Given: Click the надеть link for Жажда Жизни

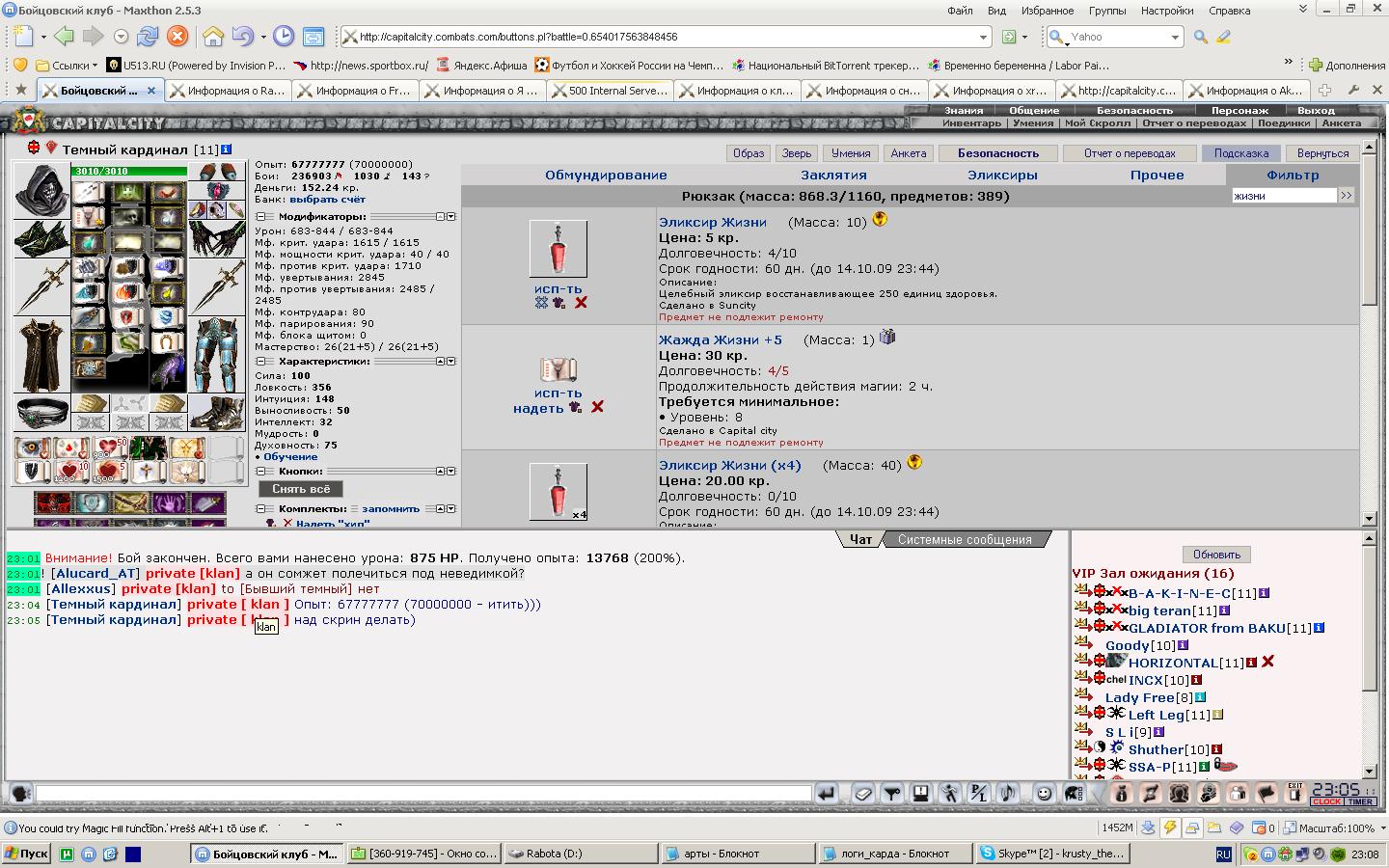Looking at the screenshot, I should pos(538,408).
